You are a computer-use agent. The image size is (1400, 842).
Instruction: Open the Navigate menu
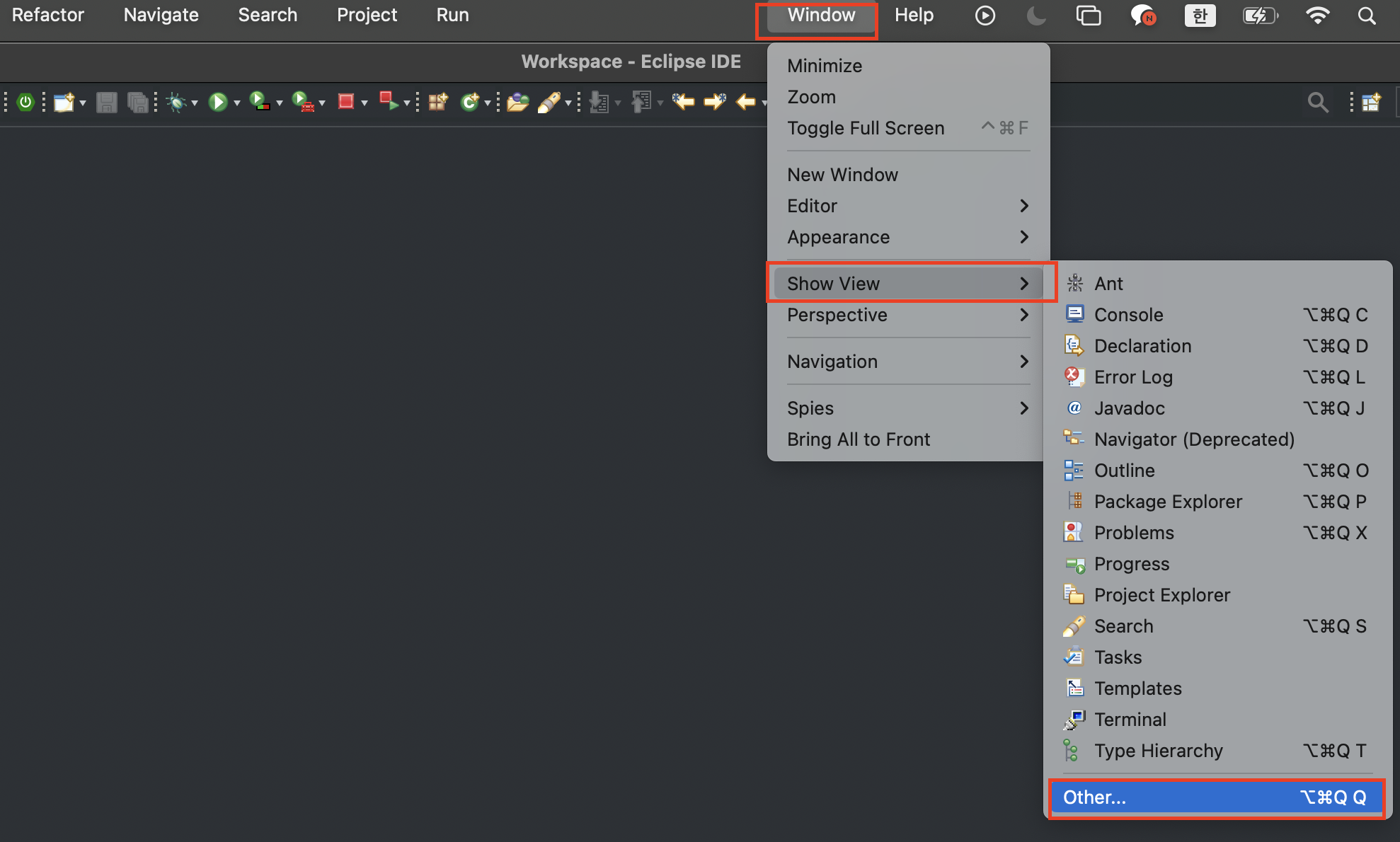[x=161, y=15]
